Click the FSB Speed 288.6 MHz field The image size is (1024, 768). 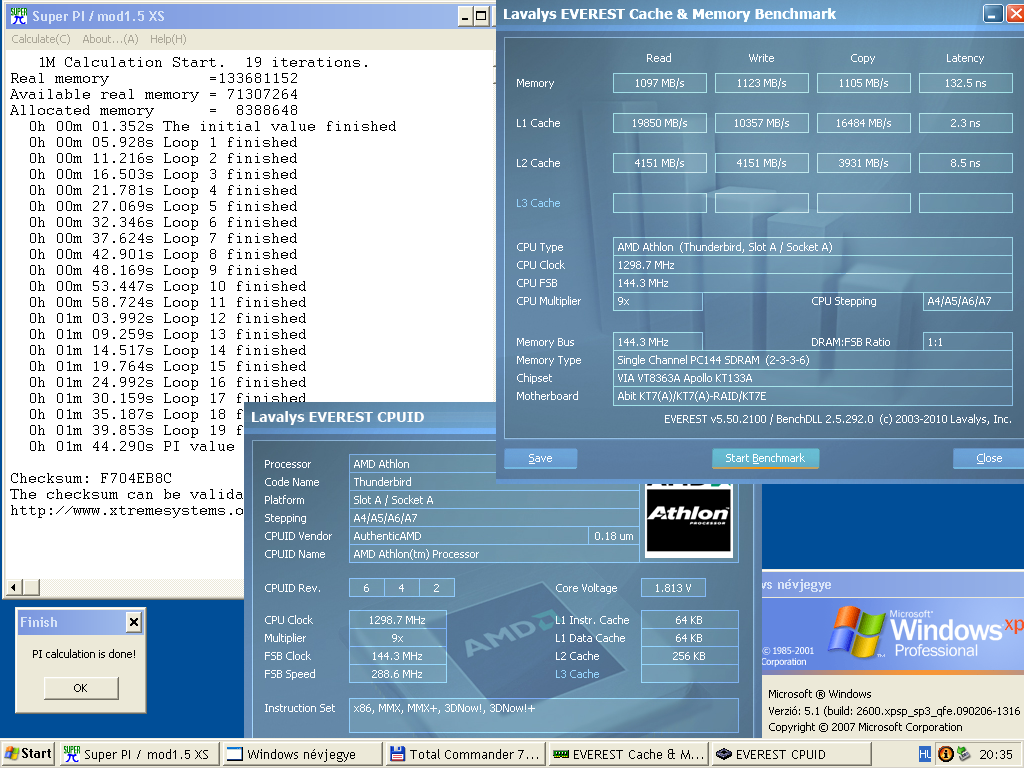[x=397, y=674]
